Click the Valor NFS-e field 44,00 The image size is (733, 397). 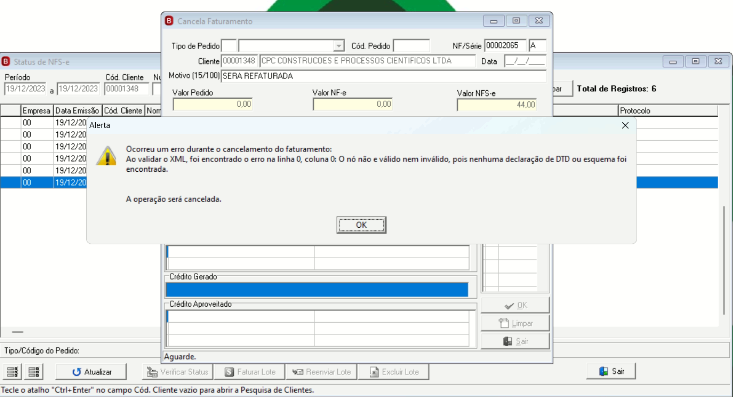pyautogui.click(x=496, y=105)
